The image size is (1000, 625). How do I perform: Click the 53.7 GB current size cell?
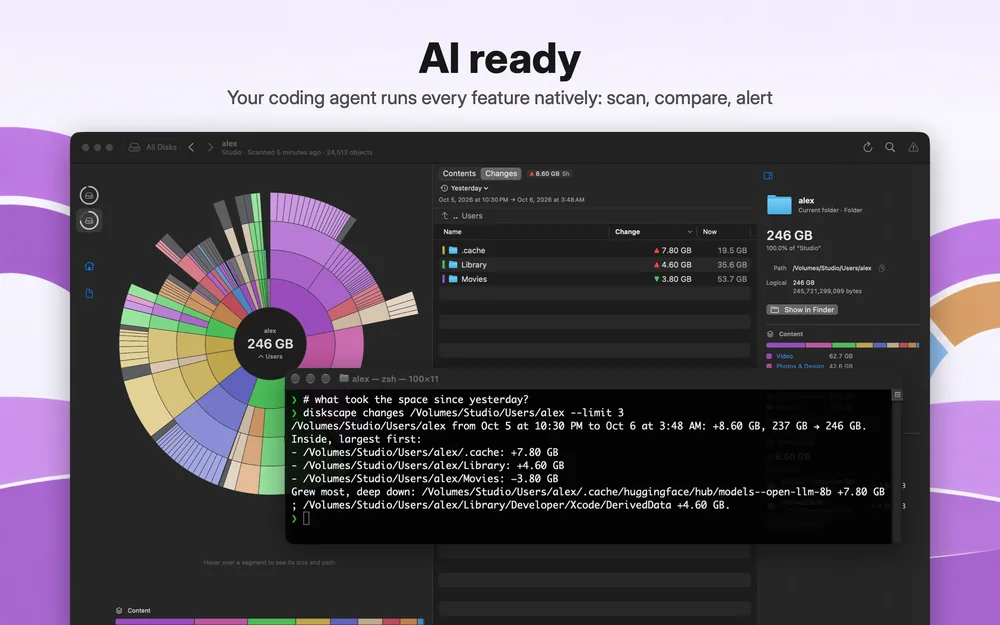click(x=732, y=279)
